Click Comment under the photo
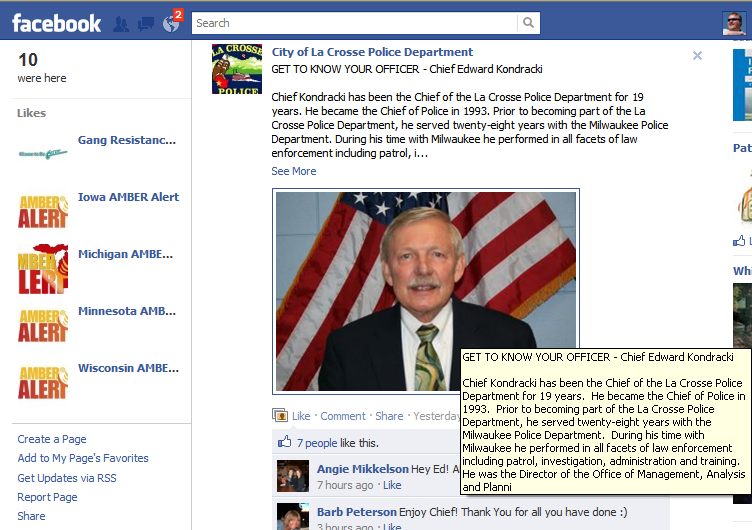Image resolution: width=752 pixels, height=530 pixels. pos(343,416)
